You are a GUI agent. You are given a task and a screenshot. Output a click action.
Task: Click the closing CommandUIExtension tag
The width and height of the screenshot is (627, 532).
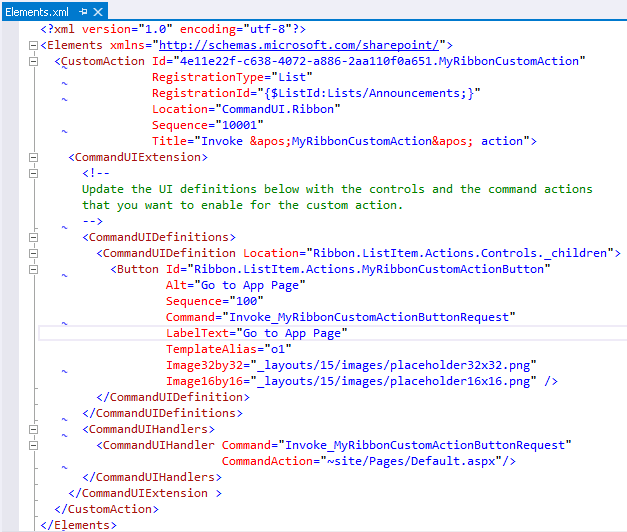coord(145,493)
